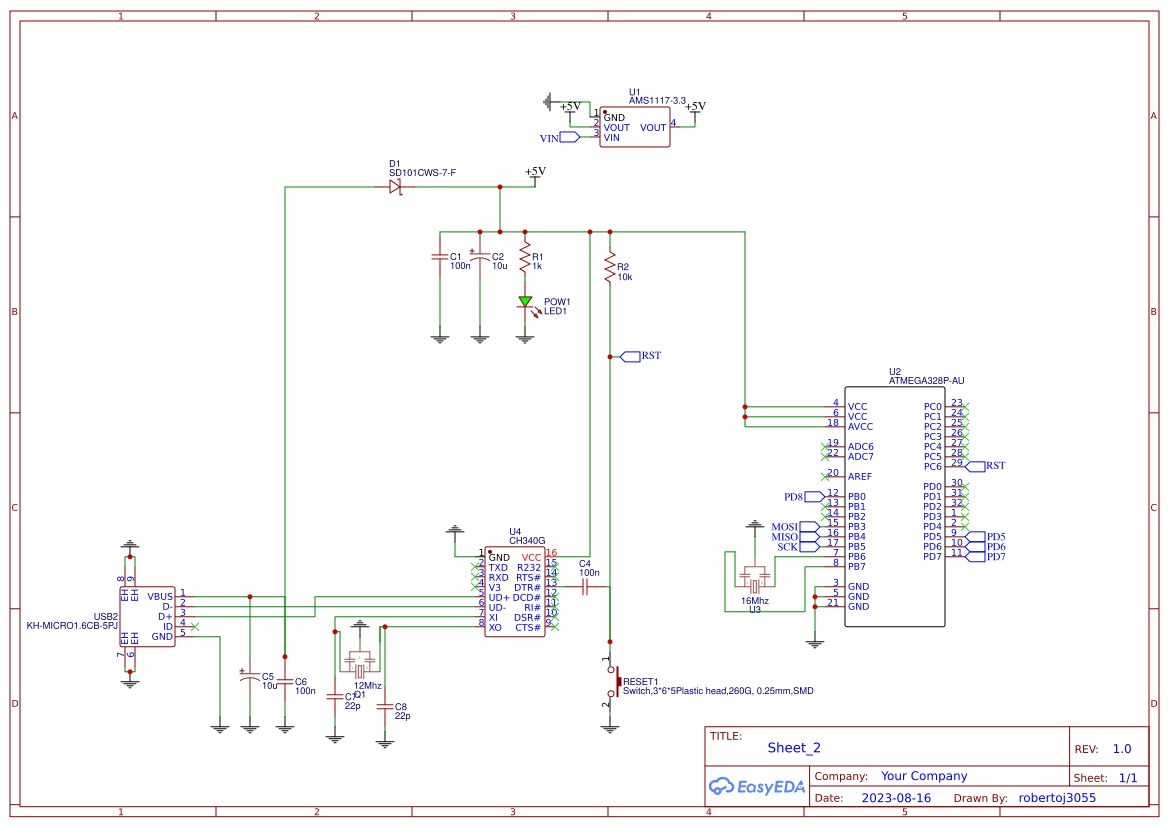Screen dimensions: 1169x827
Task: Select the ATMEGA328P-AU microcontroller symbol
Action: (895, 505)
